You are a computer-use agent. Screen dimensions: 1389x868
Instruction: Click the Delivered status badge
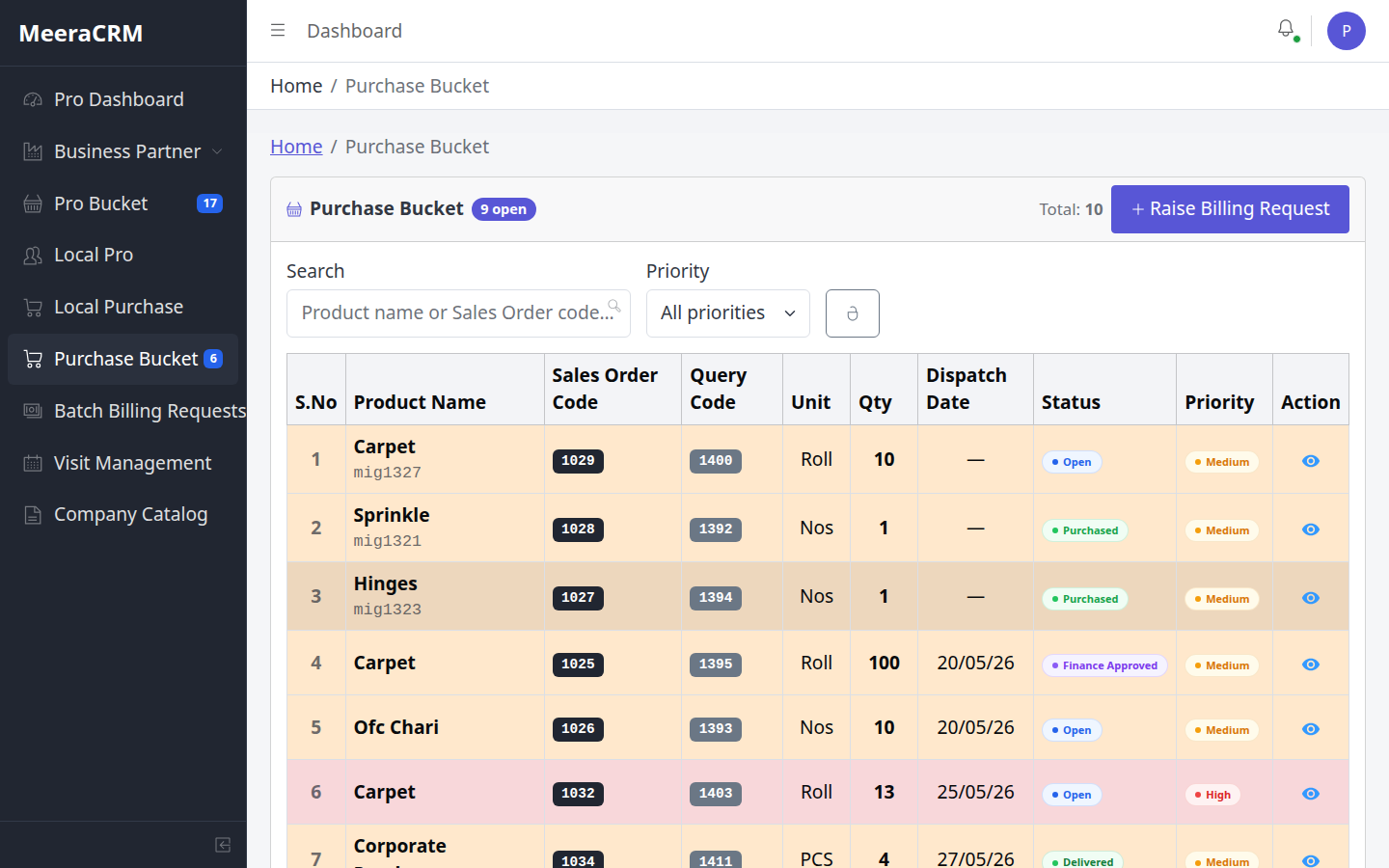click(x=1082, y=861)
